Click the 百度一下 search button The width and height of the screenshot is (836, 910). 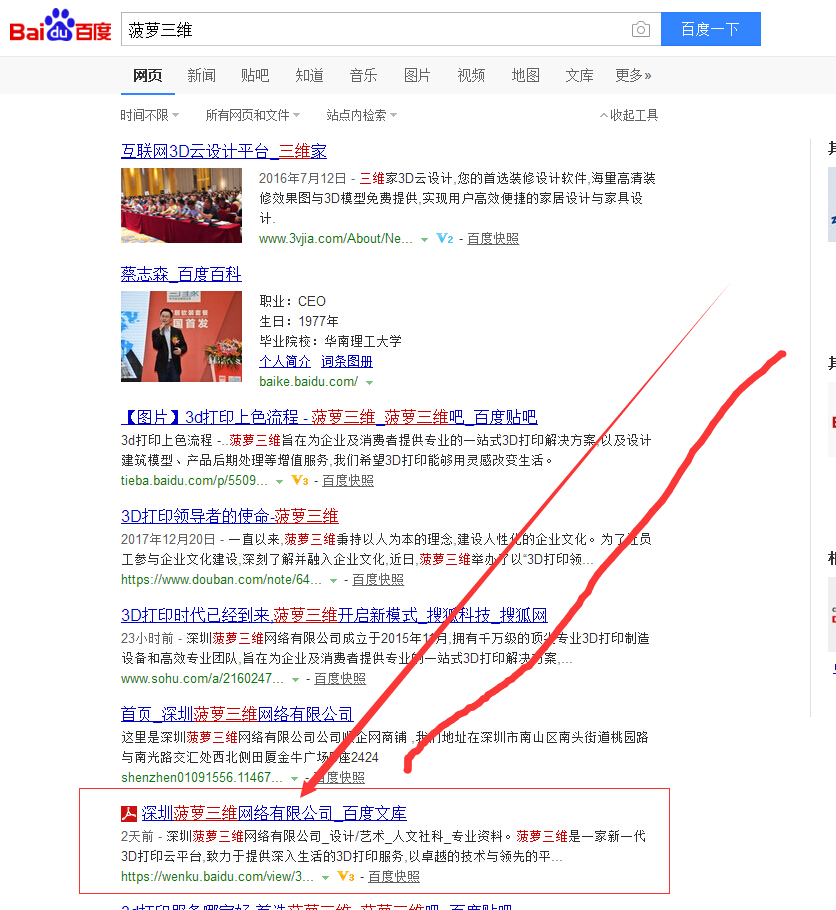click(711, 29)
